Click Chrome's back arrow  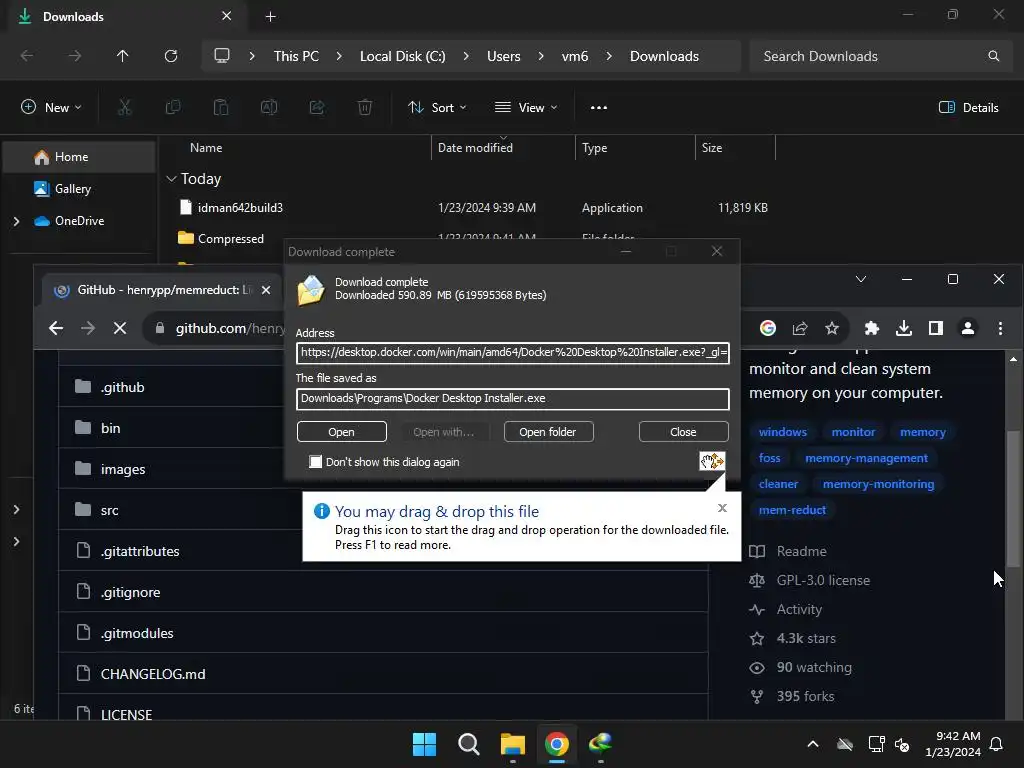pos(56,328)
